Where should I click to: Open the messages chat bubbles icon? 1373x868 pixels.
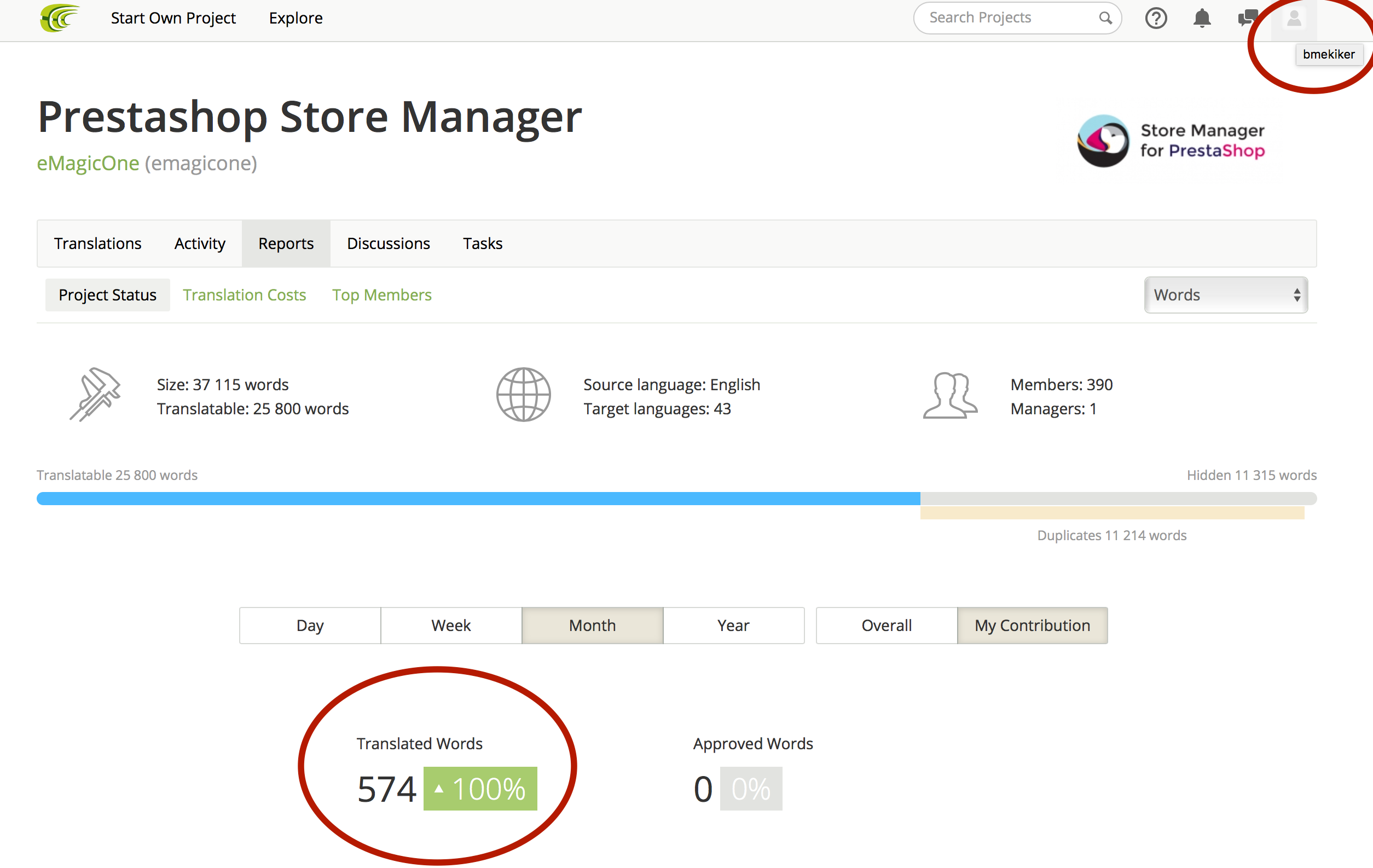point(1248,18)
